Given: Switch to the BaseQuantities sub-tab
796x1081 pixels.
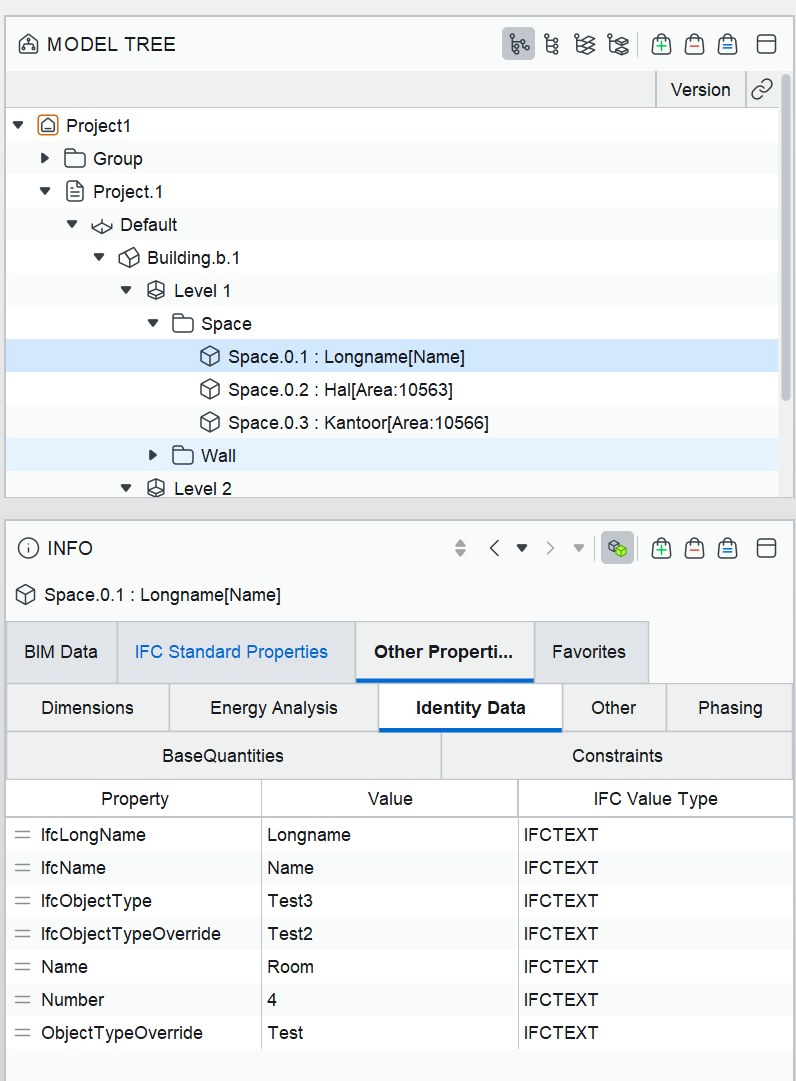Looking at the screenshot, I should [x=223, y=756].
